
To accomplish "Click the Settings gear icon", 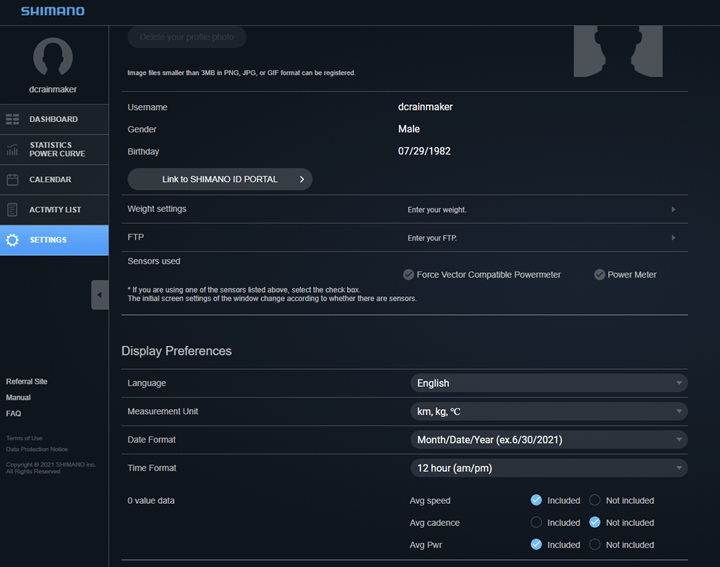I will (x=12, y=240).
